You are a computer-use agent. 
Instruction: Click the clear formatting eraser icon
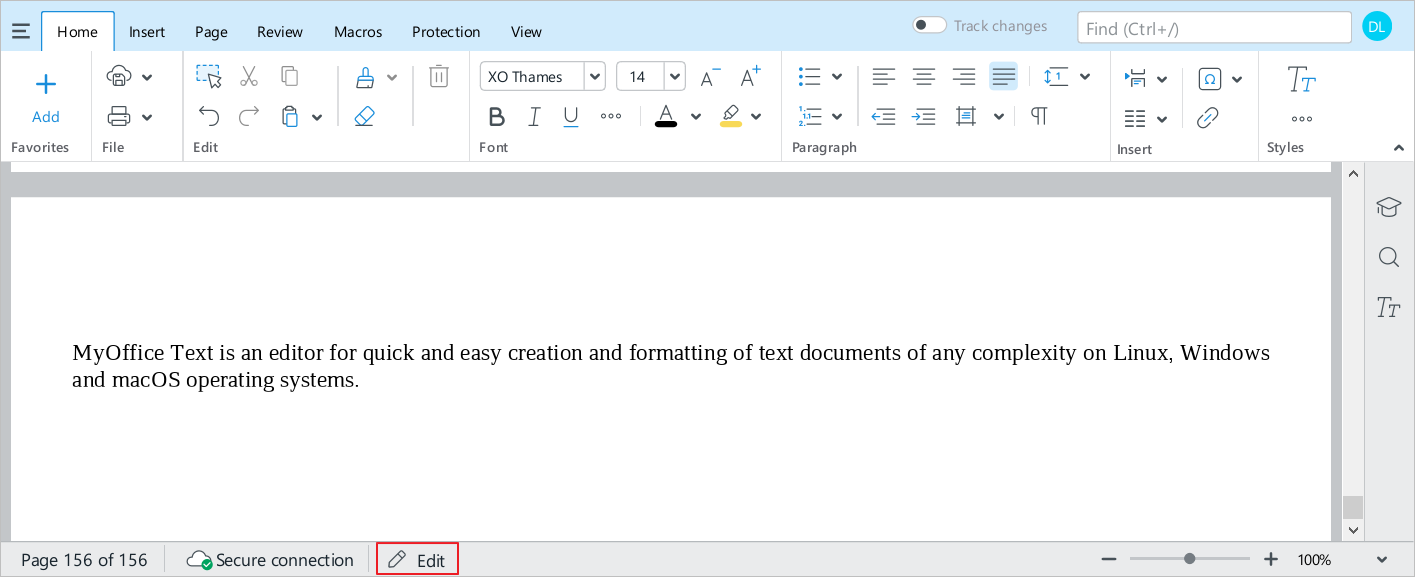pos(365,117)
